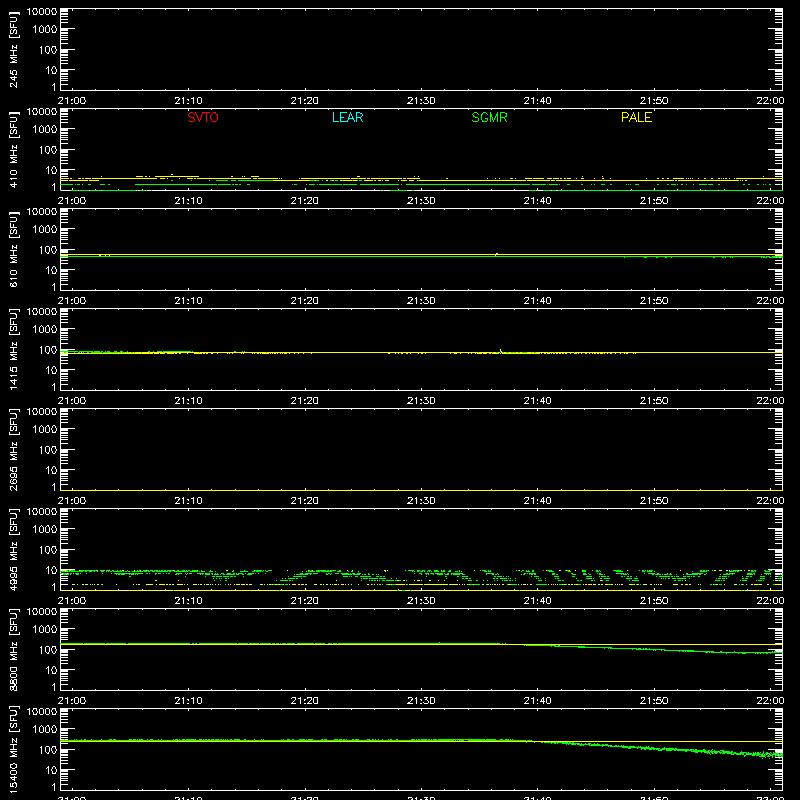Click the 1000 y-axis label of 410 MHz plot
Screen dimensions: 800x800
coord(45,130)
